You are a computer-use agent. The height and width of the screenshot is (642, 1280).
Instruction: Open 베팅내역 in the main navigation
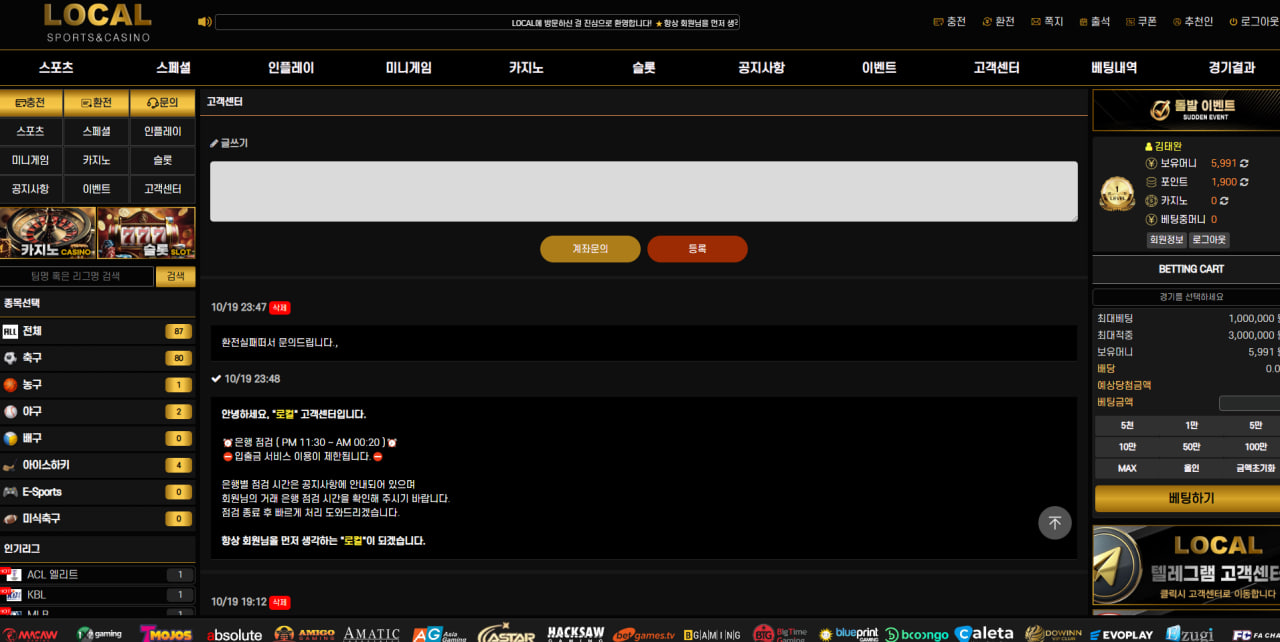click(1114, 68)
